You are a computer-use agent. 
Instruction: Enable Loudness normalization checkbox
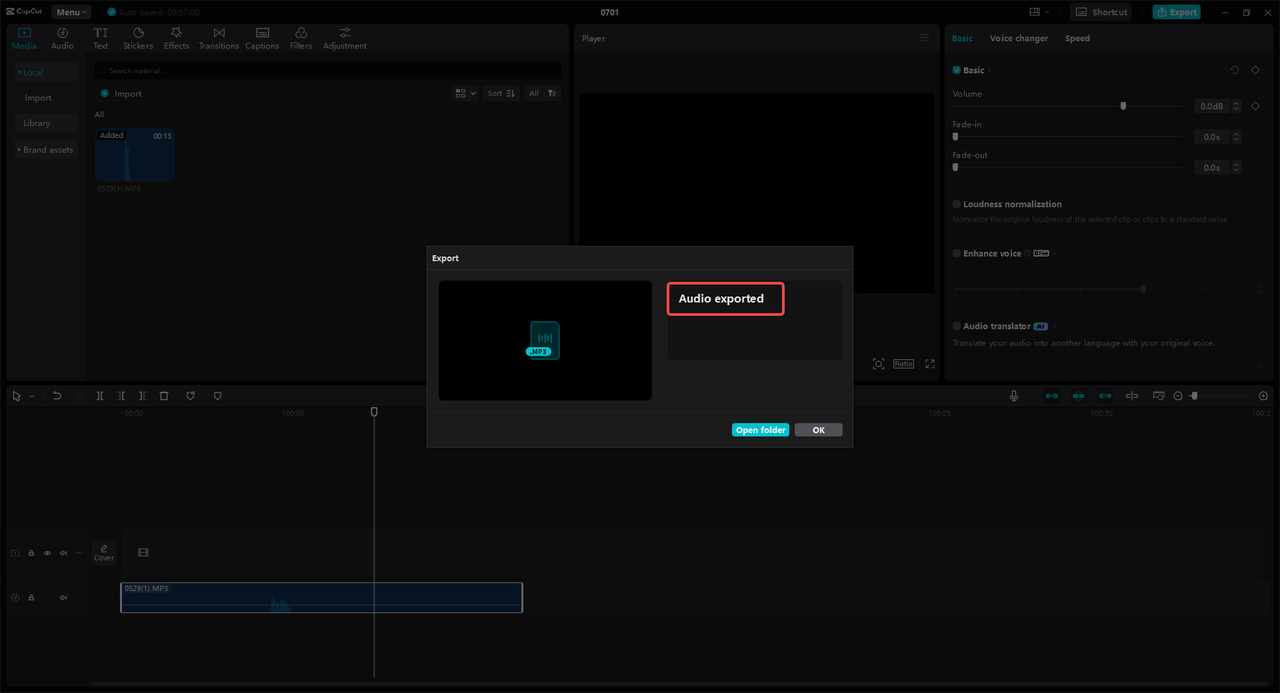click(956, 204)
